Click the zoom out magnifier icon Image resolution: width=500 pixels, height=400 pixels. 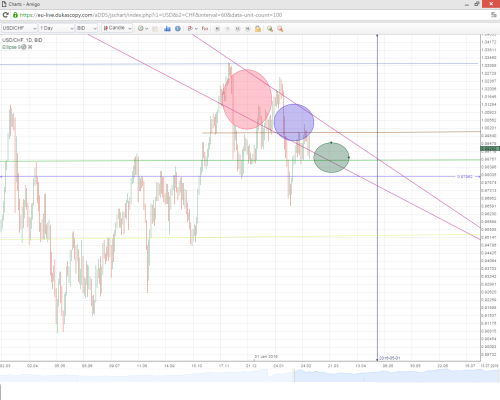[x=280, y=29]
